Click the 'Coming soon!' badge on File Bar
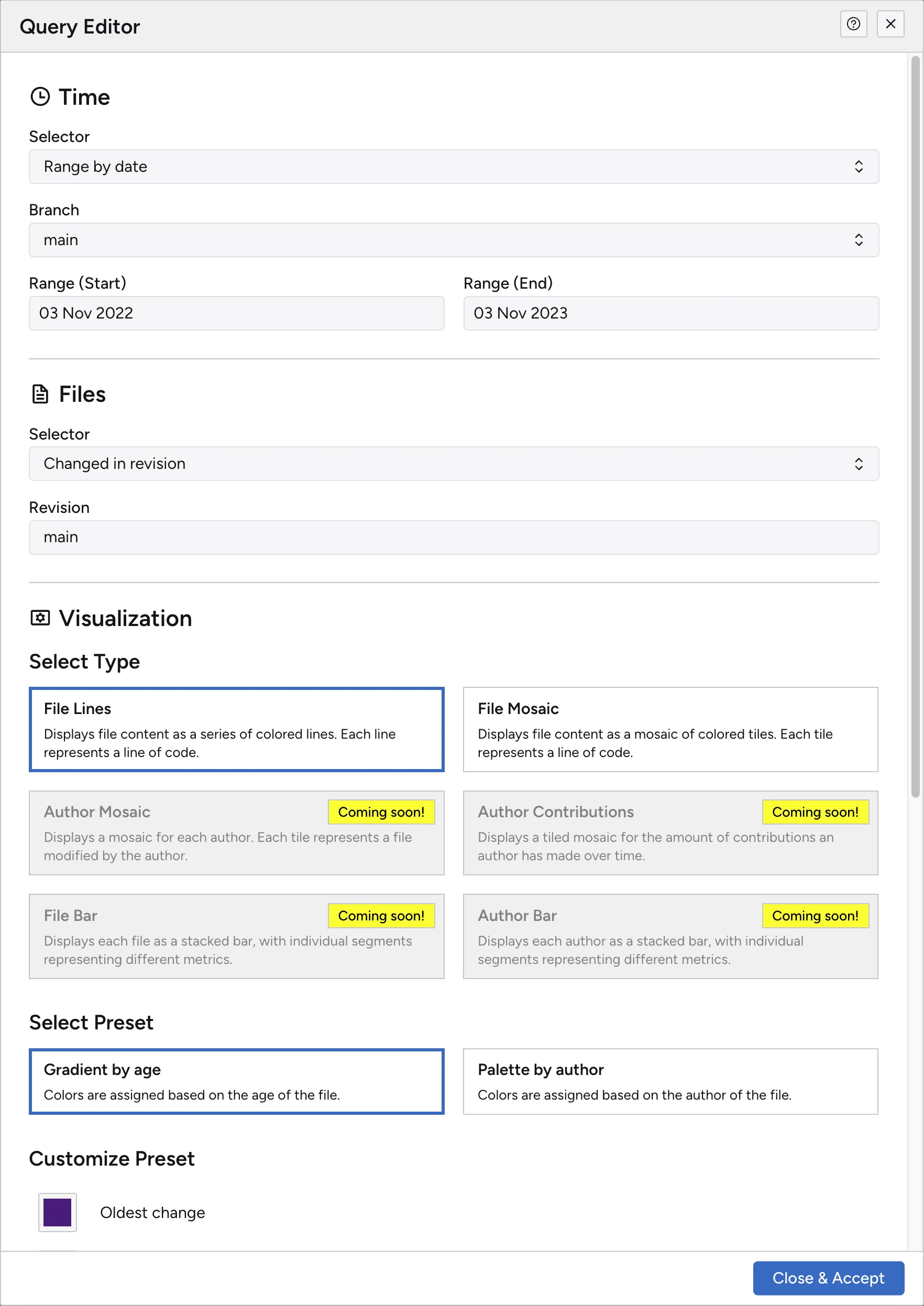 [x=381, y=916]
